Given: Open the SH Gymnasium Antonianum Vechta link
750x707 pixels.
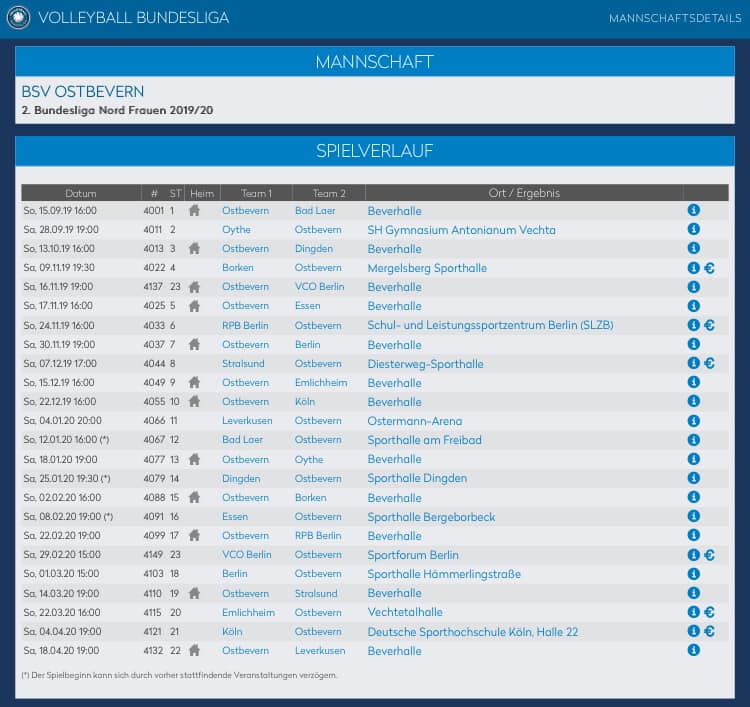Looking at the screenshot, I should click(462, 230).
